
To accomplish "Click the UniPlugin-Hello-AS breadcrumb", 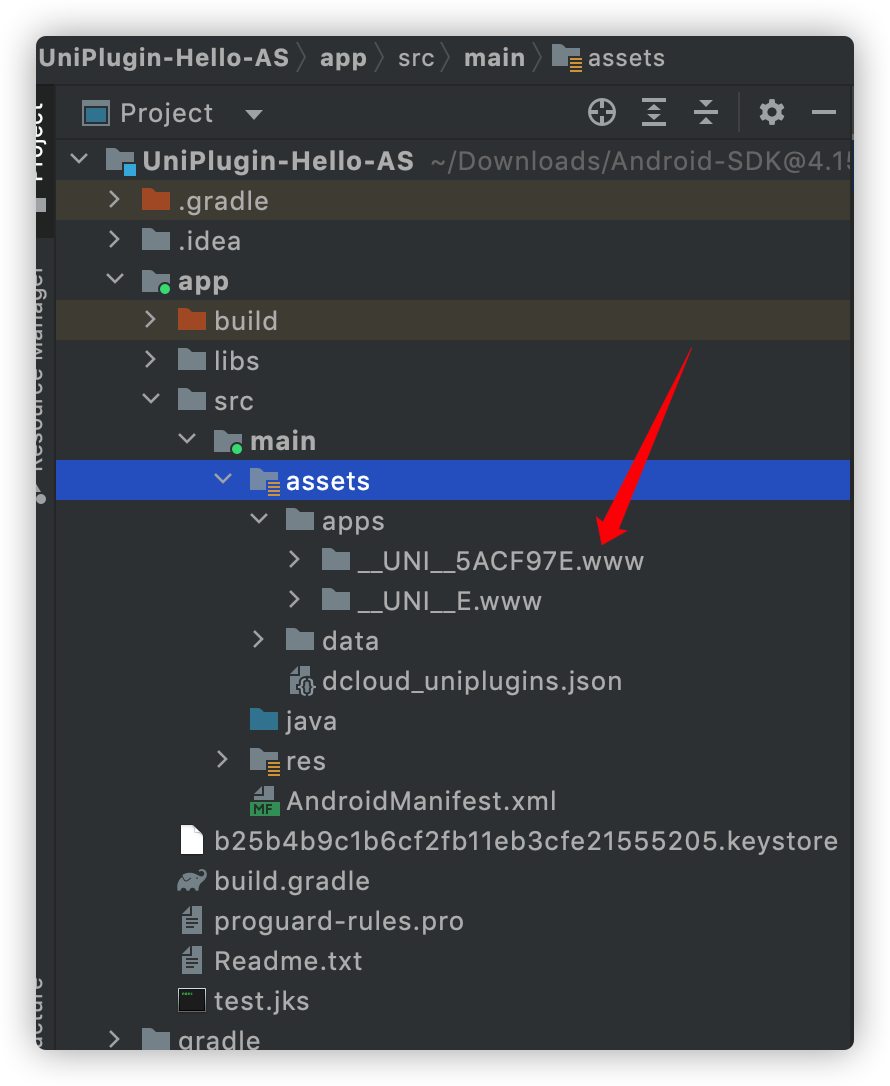I will 163,57.
